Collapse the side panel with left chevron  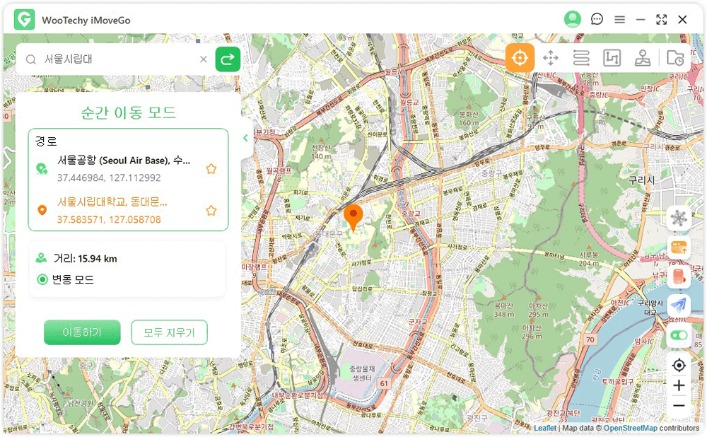click(x=245, y=138)
